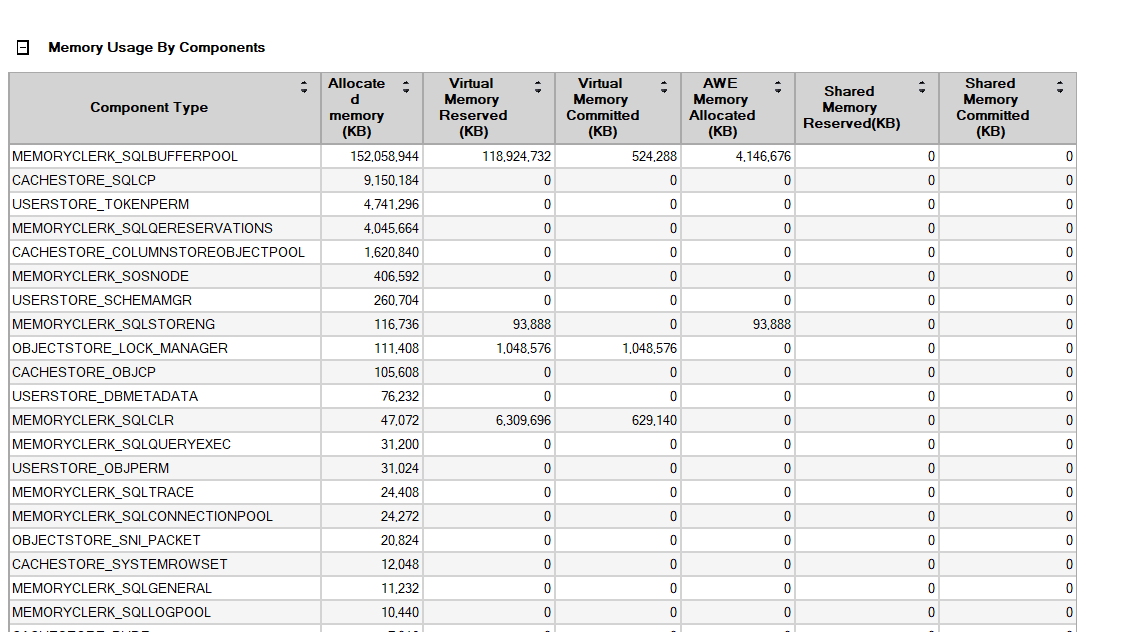Select the OBJECTSTORE_SNI_PACKET row name
The width and height of the screenshot is (1121, 632).
pyautogui.click(x=106, y=540)
